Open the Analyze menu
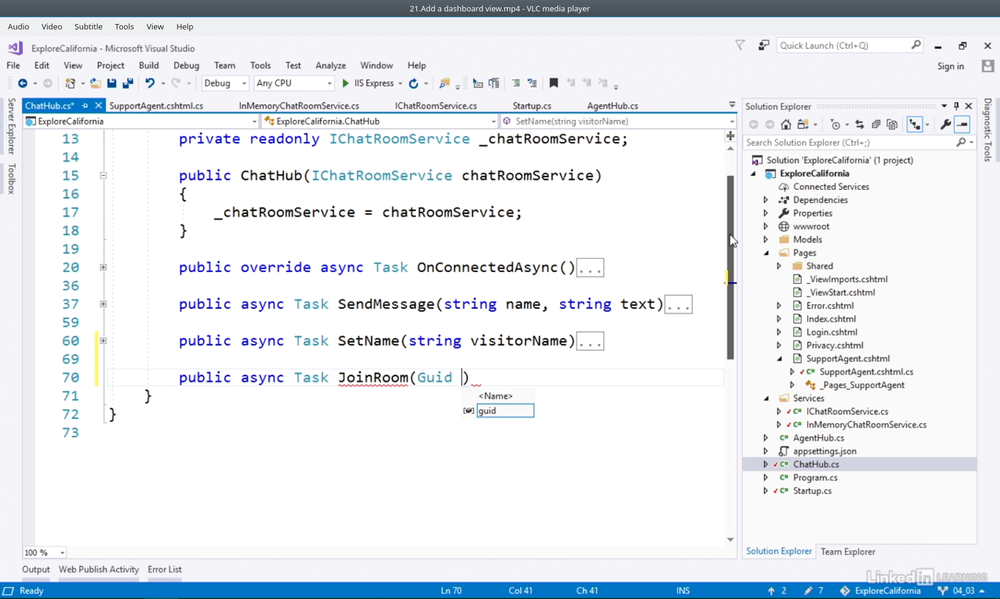The image size is (1000, 599). (330, 66)
